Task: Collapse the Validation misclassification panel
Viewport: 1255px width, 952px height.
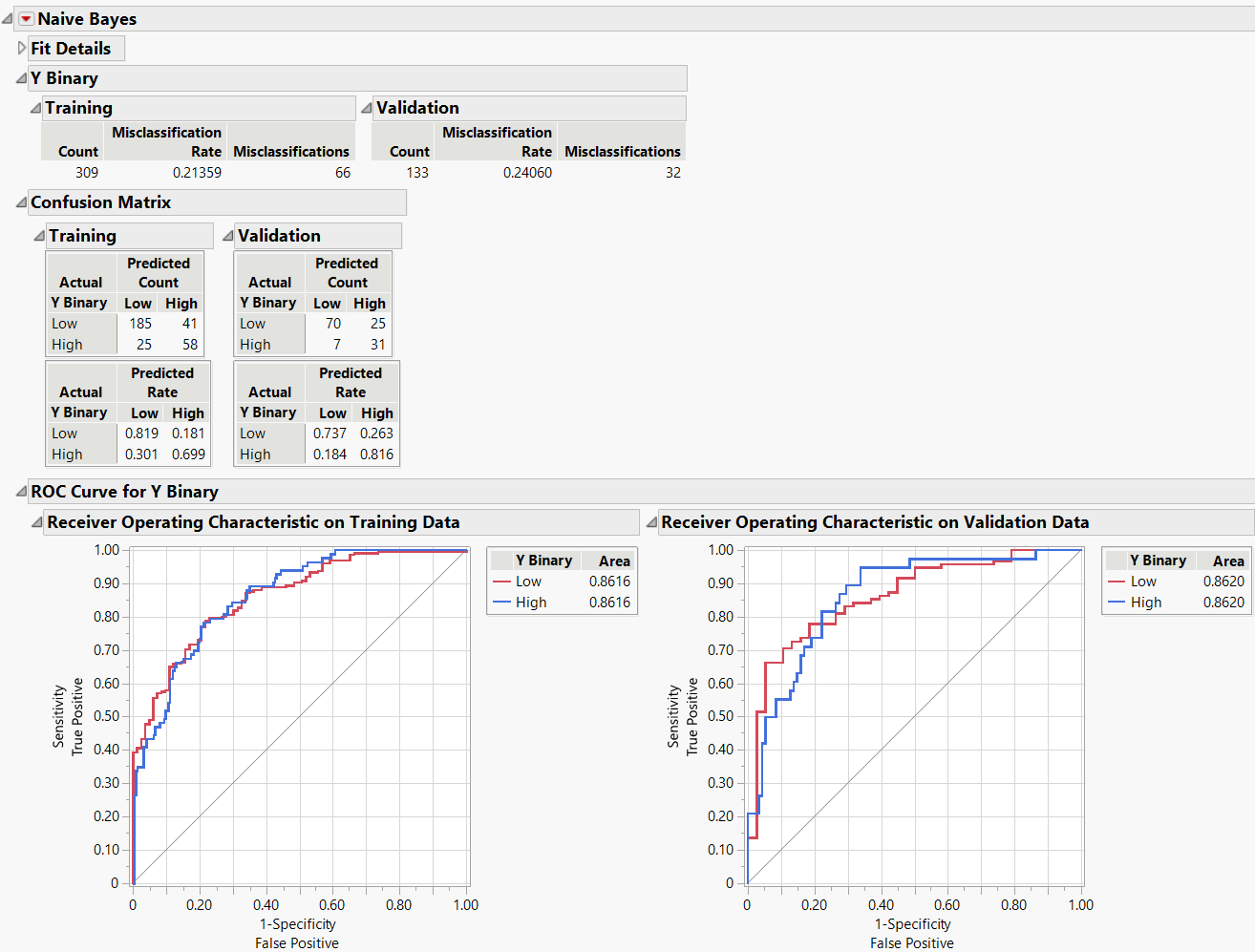Action: (368, 107)
